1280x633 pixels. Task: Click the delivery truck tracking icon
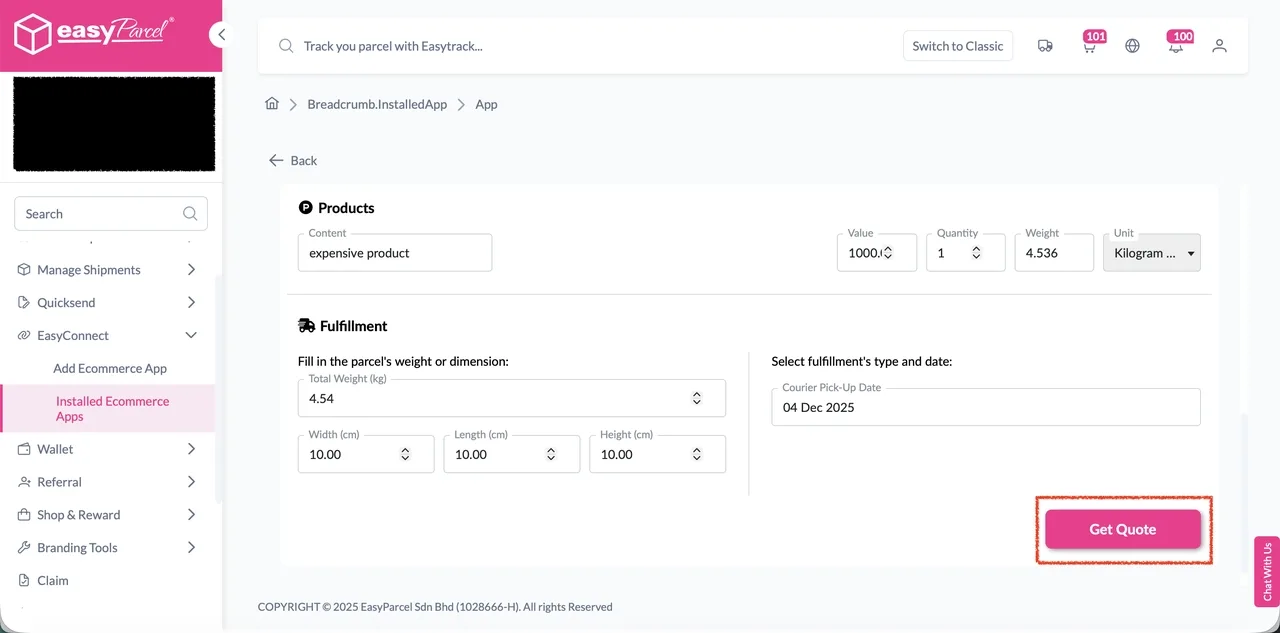click(1045, 46)
